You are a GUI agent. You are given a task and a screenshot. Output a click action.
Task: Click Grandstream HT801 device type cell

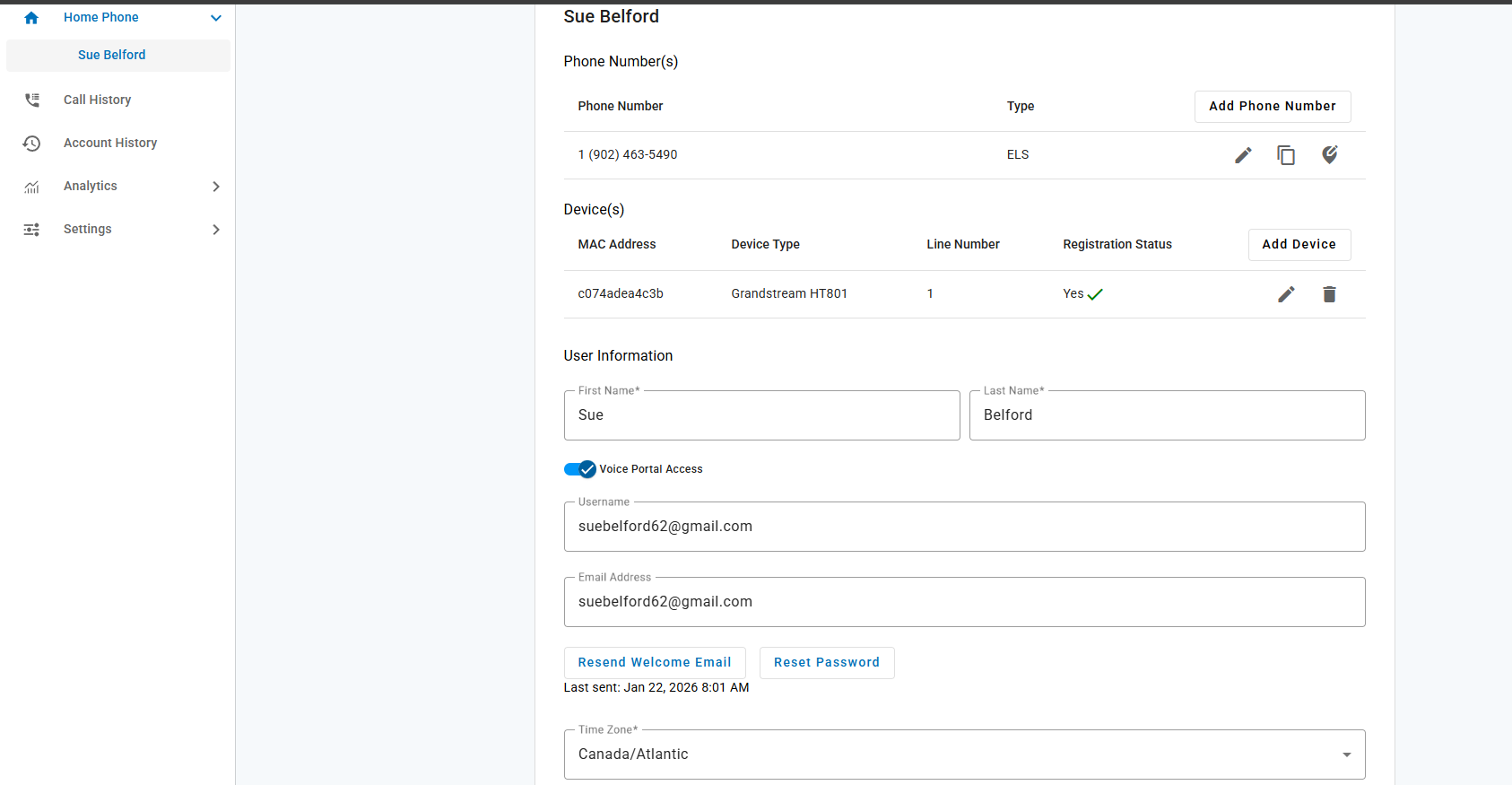[789, 293]
